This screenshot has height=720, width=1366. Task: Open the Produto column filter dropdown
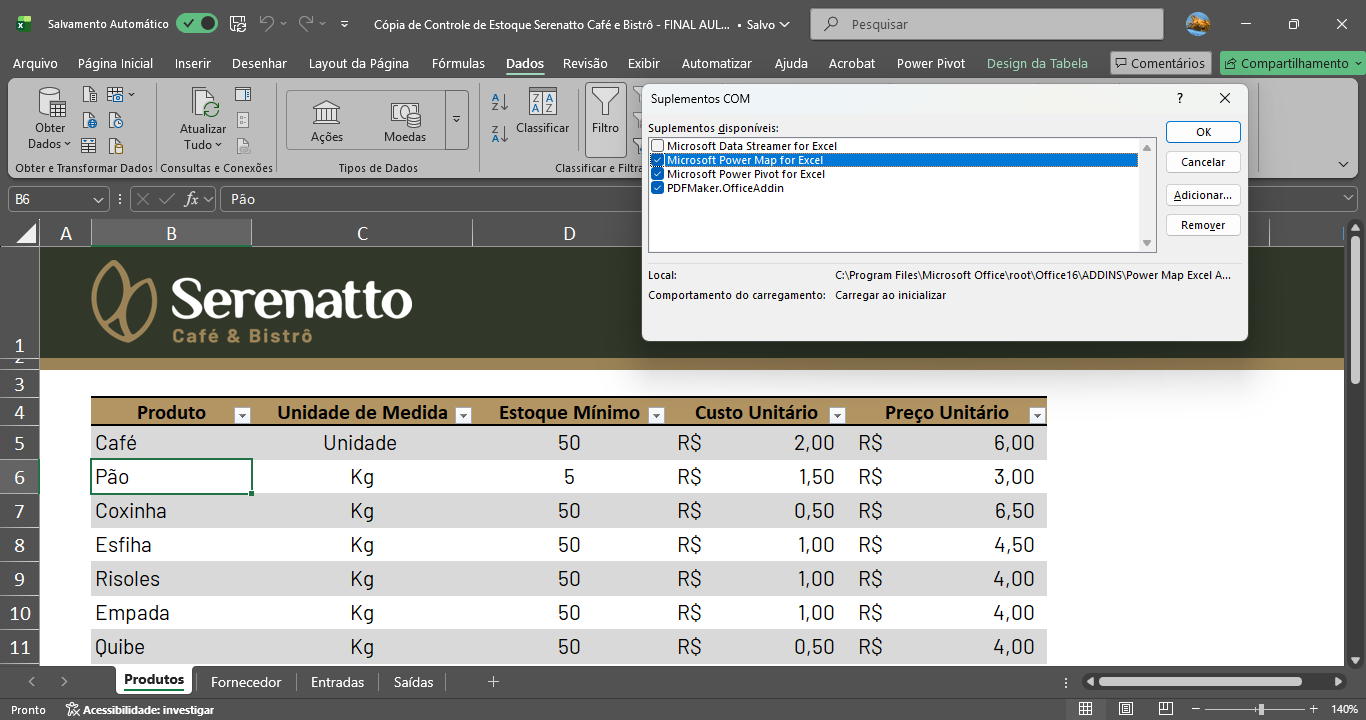click(241, 415)
